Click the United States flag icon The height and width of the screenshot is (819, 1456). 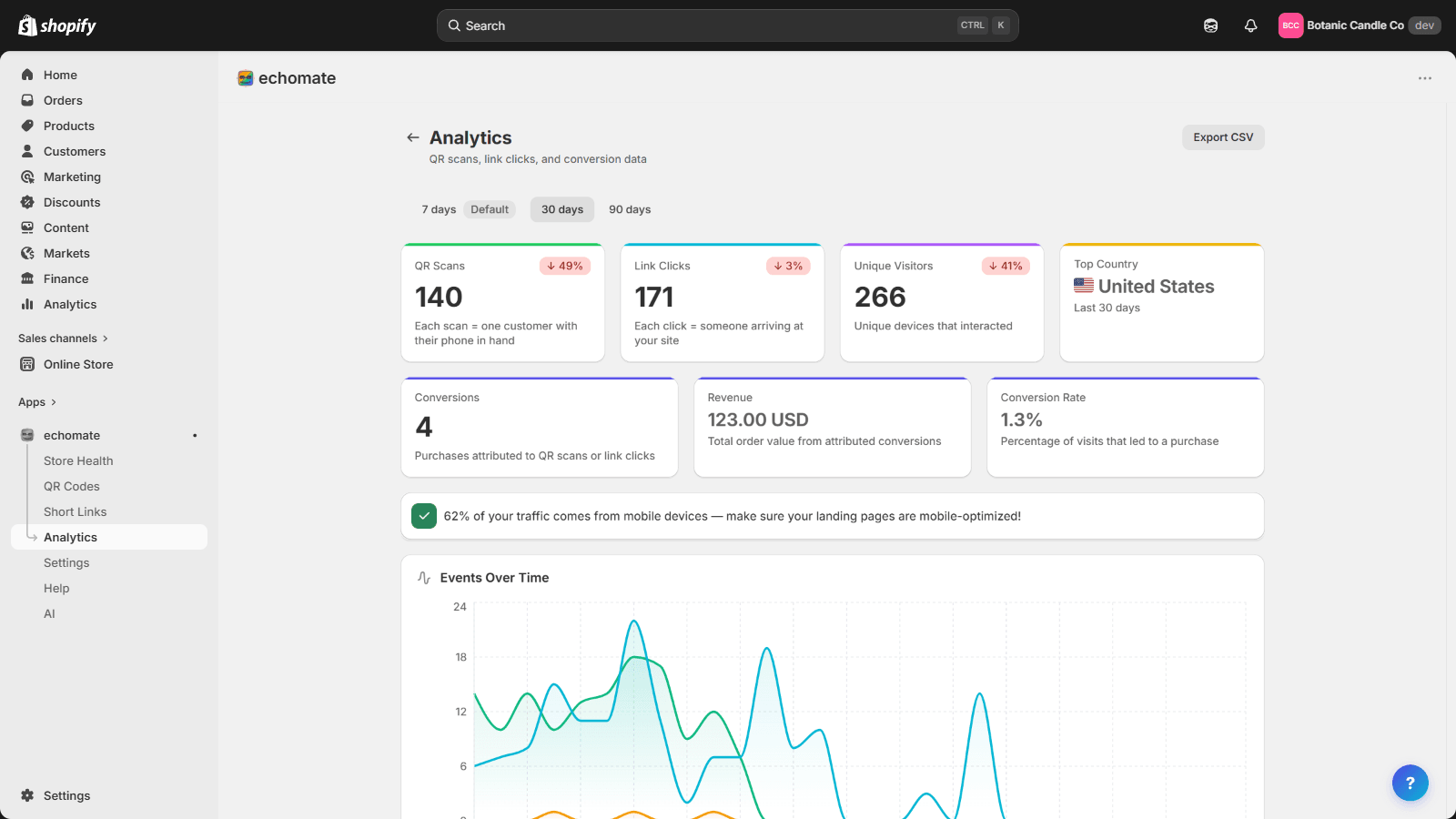(1084, 286)
